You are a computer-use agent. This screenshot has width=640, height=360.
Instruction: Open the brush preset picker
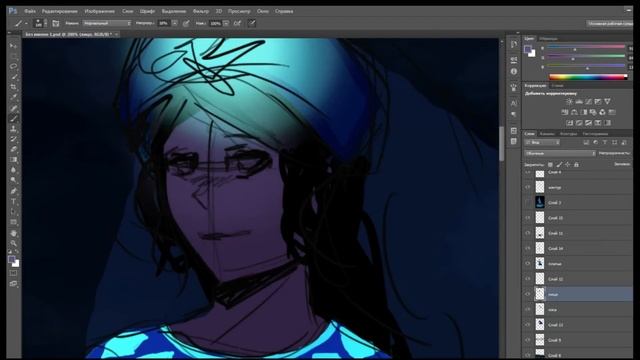pos(40,23)
